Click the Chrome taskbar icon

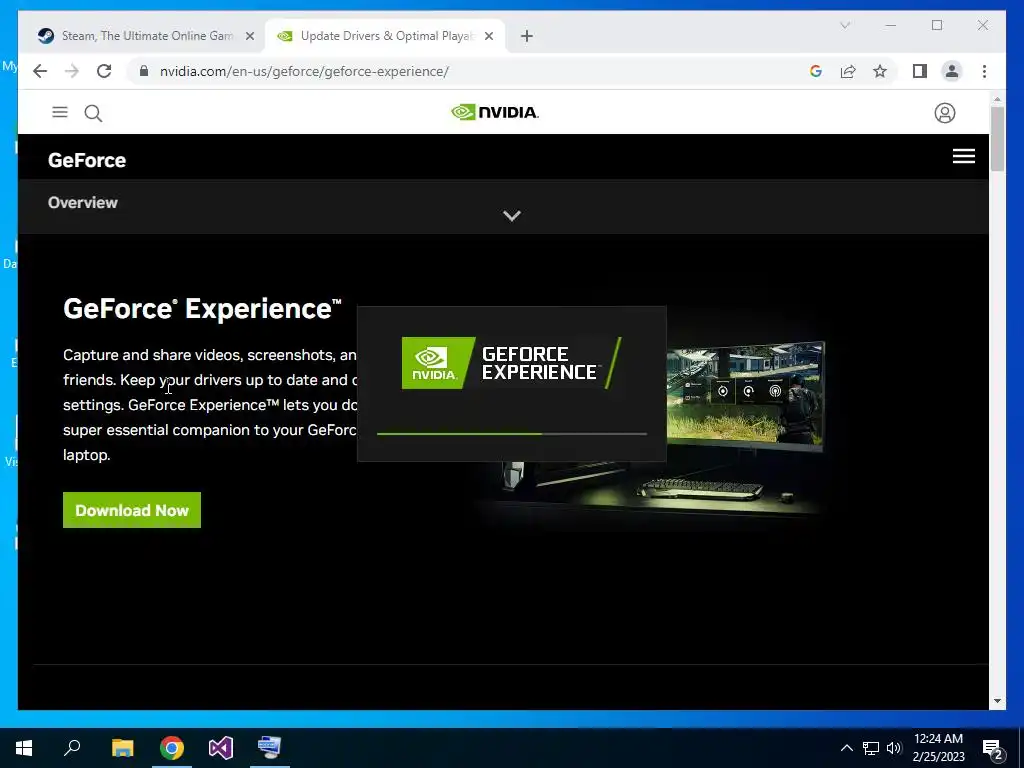tap(172, 748)
